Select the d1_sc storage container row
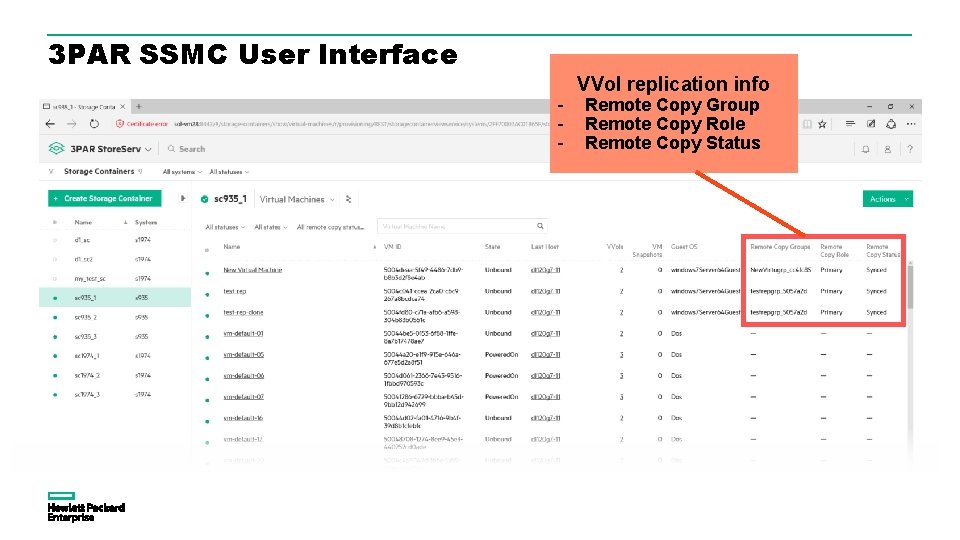 [x=115, y=240]
